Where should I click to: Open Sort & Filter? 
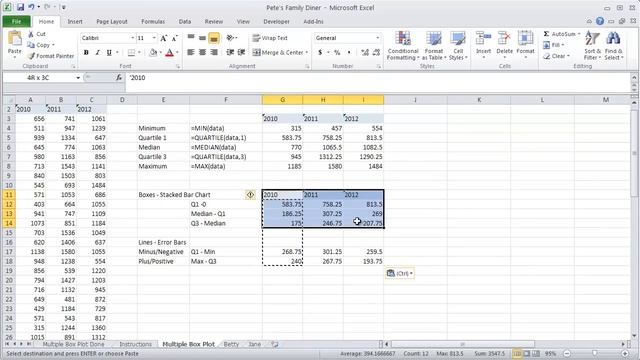[x=592, y=45]
